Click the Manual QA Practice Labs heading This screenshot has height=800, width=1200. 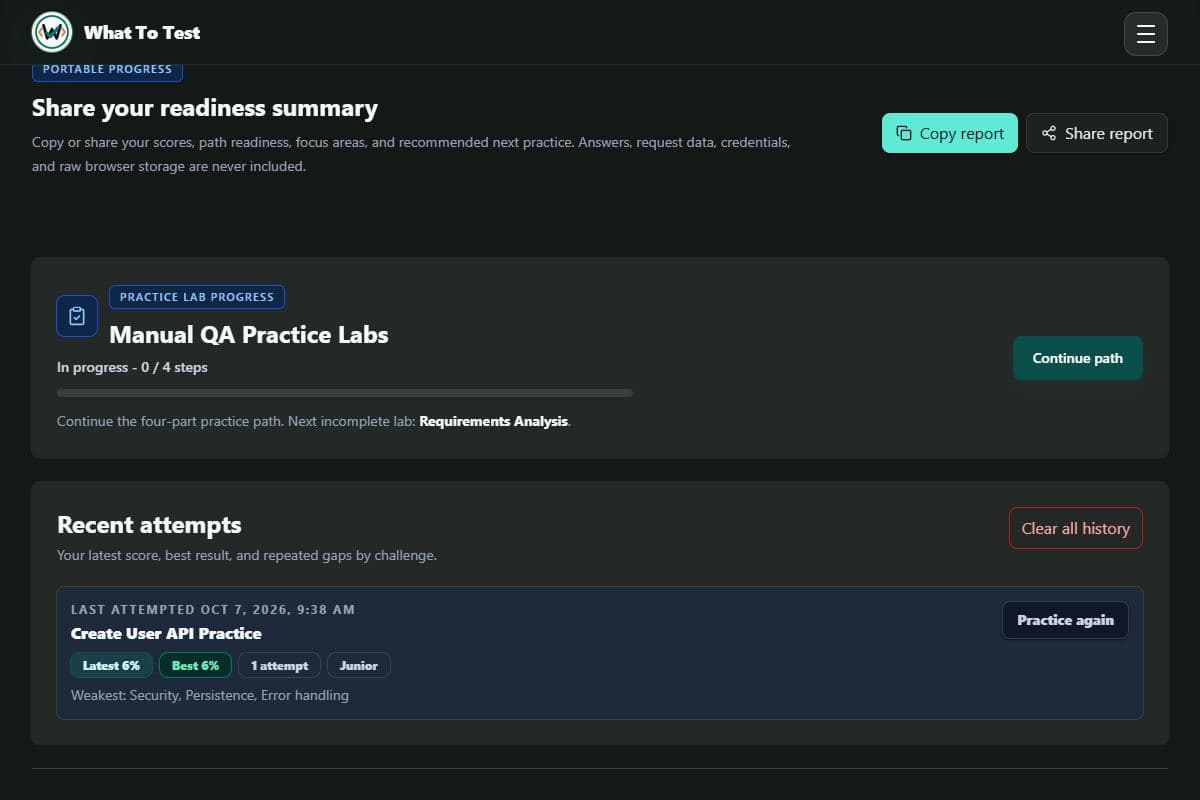pyautogui.click(x=249, y=335)
